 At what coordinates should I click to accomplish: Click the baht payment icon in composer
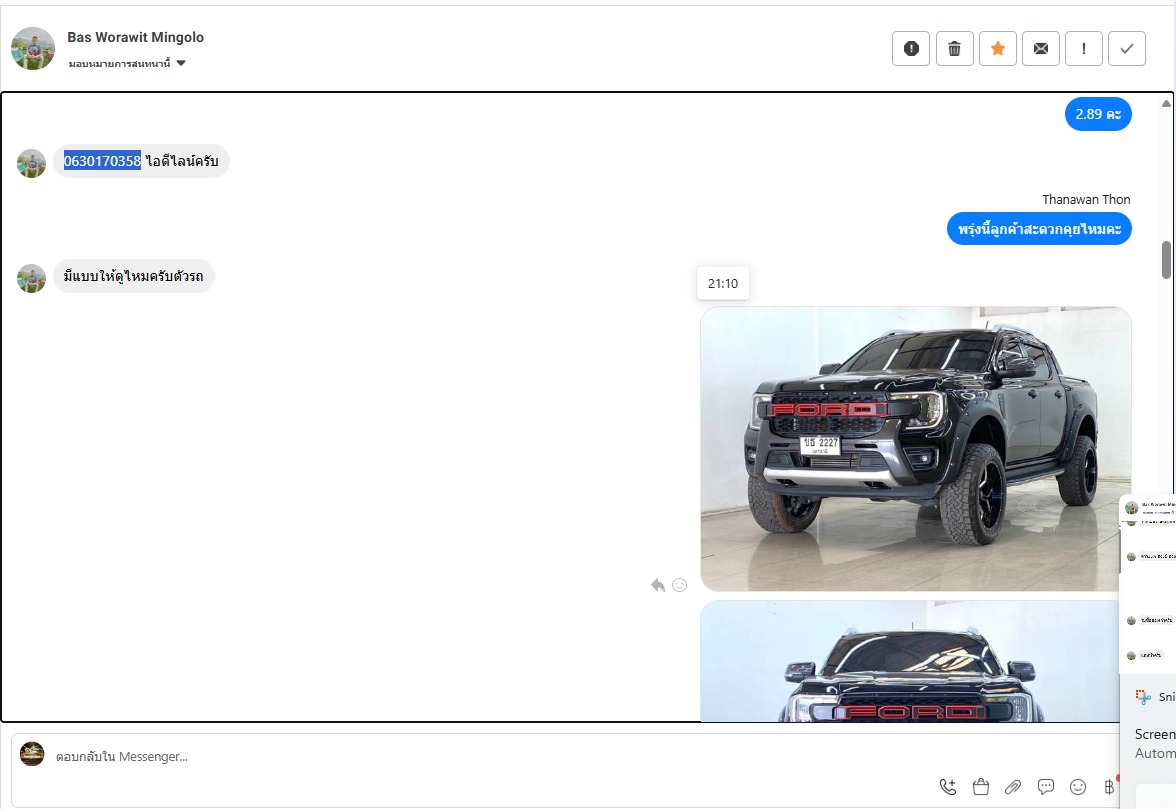point(1109,787)
